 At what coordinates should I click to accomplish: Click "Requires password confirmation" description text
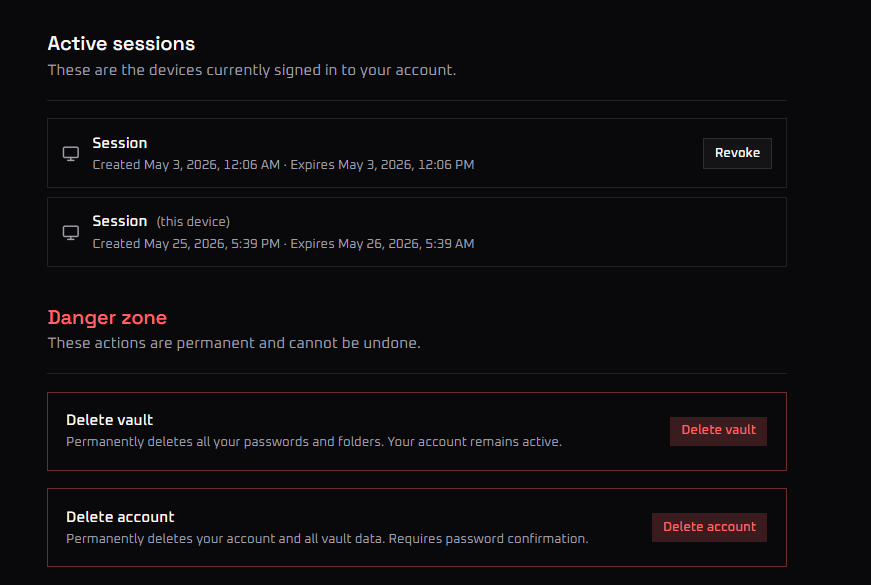pos(488,539)
